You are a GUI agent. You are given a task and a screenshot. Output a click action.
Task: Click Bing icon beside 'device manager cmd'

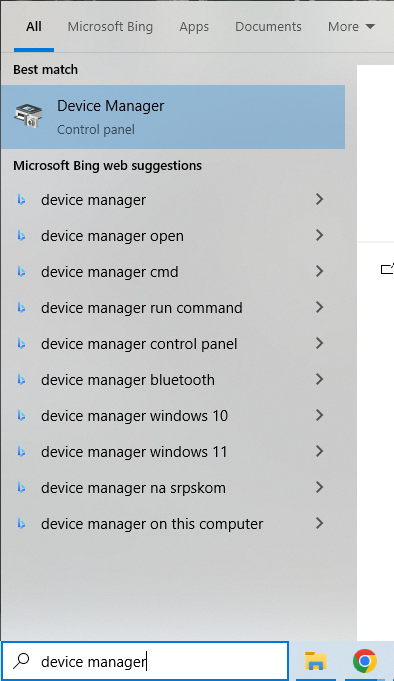pyautogui.click(x=21, y=272)
